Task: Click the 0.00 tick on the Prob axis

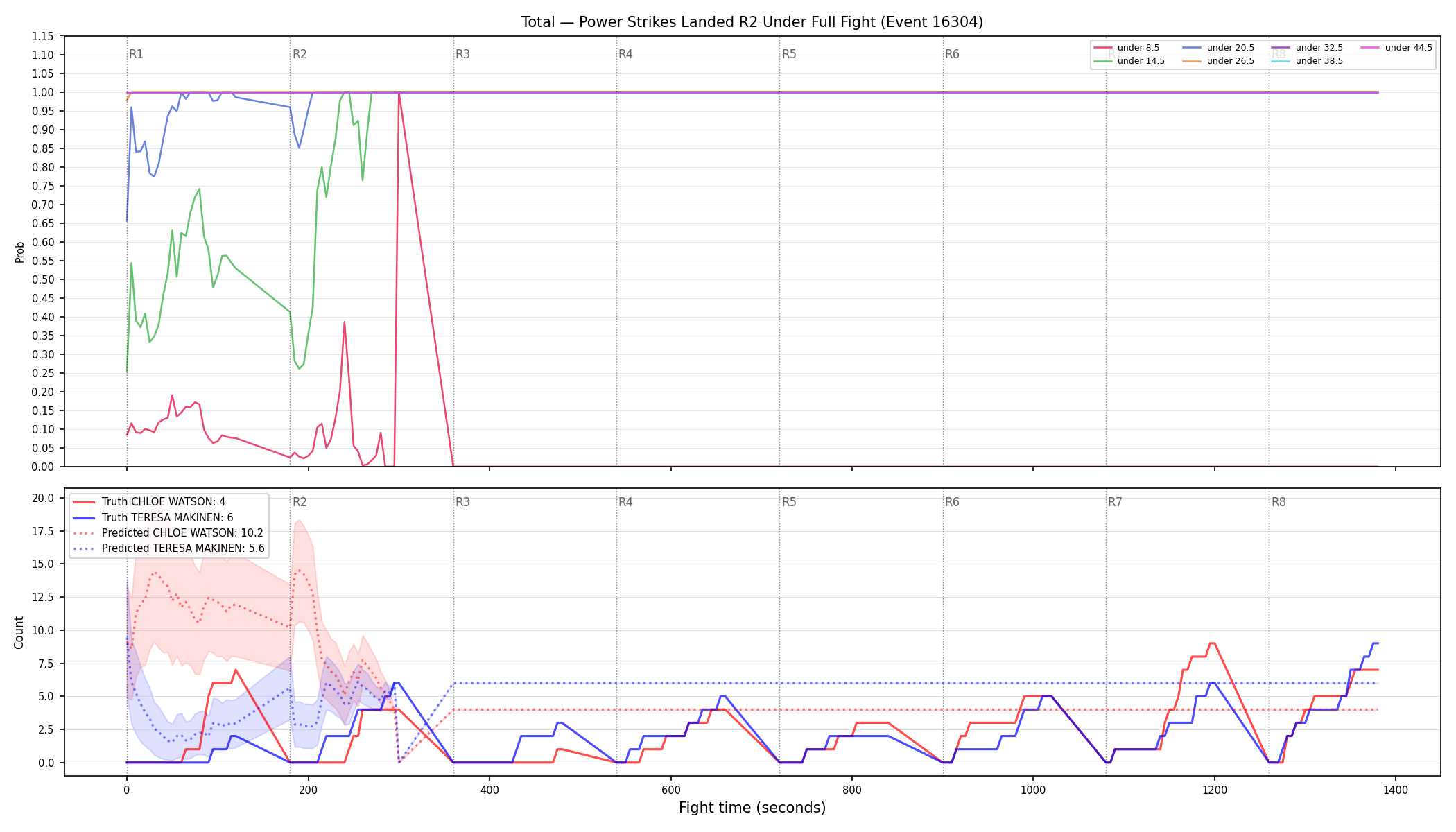Action: click(43, 467)
